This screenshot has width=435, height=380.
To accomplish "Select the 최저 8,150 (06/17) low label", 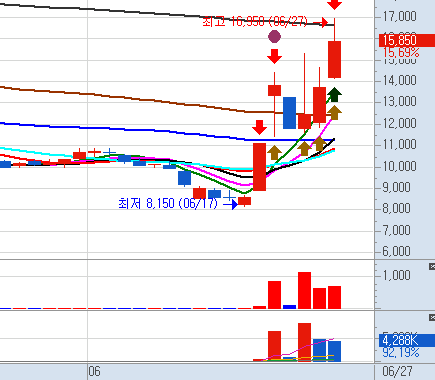I will (x=168, y=203).
